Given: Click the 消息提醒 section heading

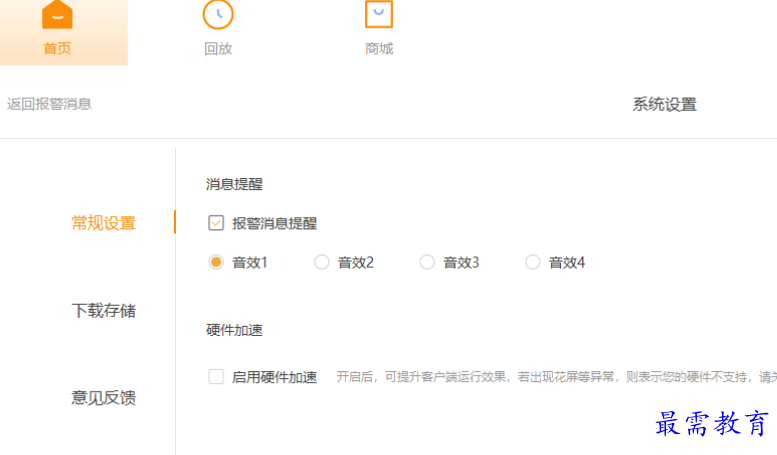Looking at the screenshot, I should point(234,184).
